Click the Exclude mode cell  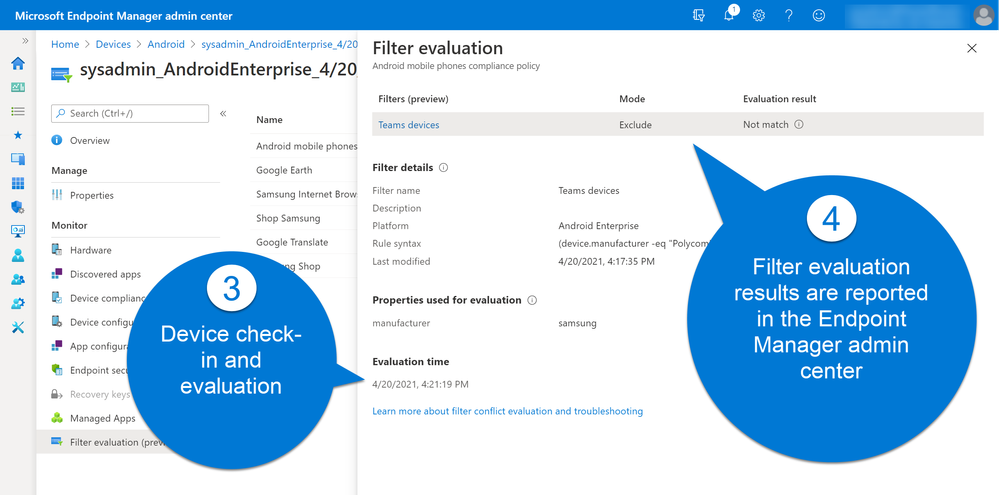[635, 125]
